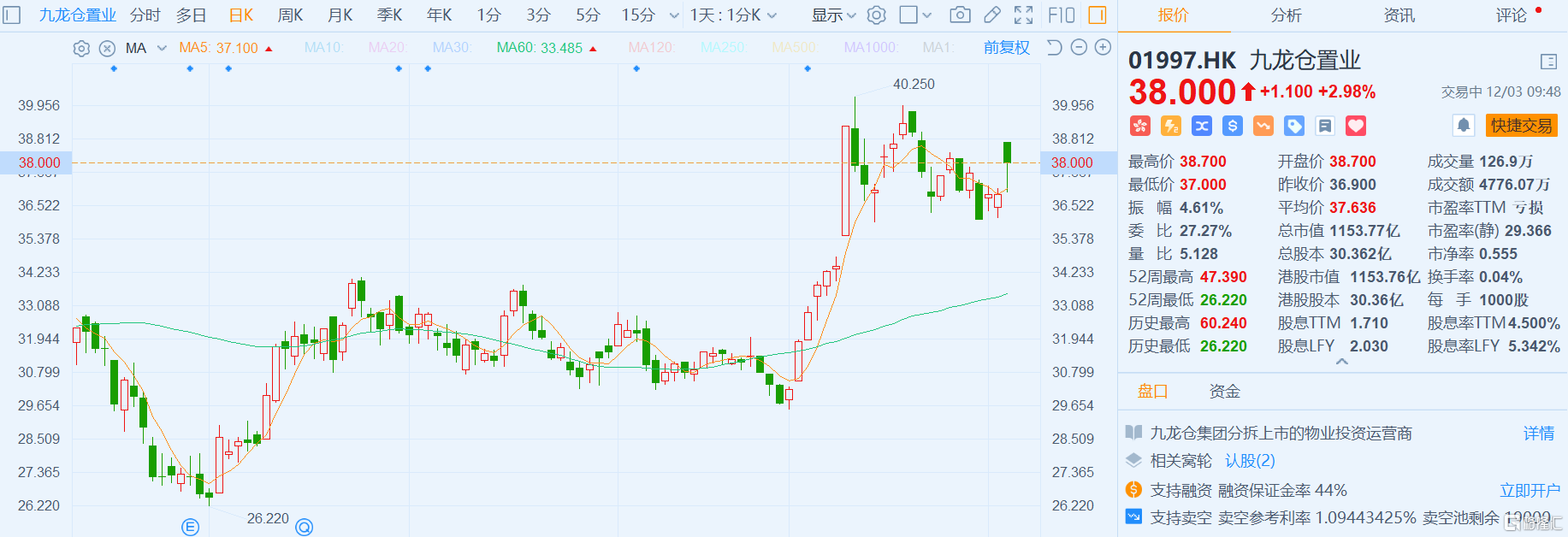Click the 快捷交易 quick trade button
1568x537 pixels.
(1521, 126)
